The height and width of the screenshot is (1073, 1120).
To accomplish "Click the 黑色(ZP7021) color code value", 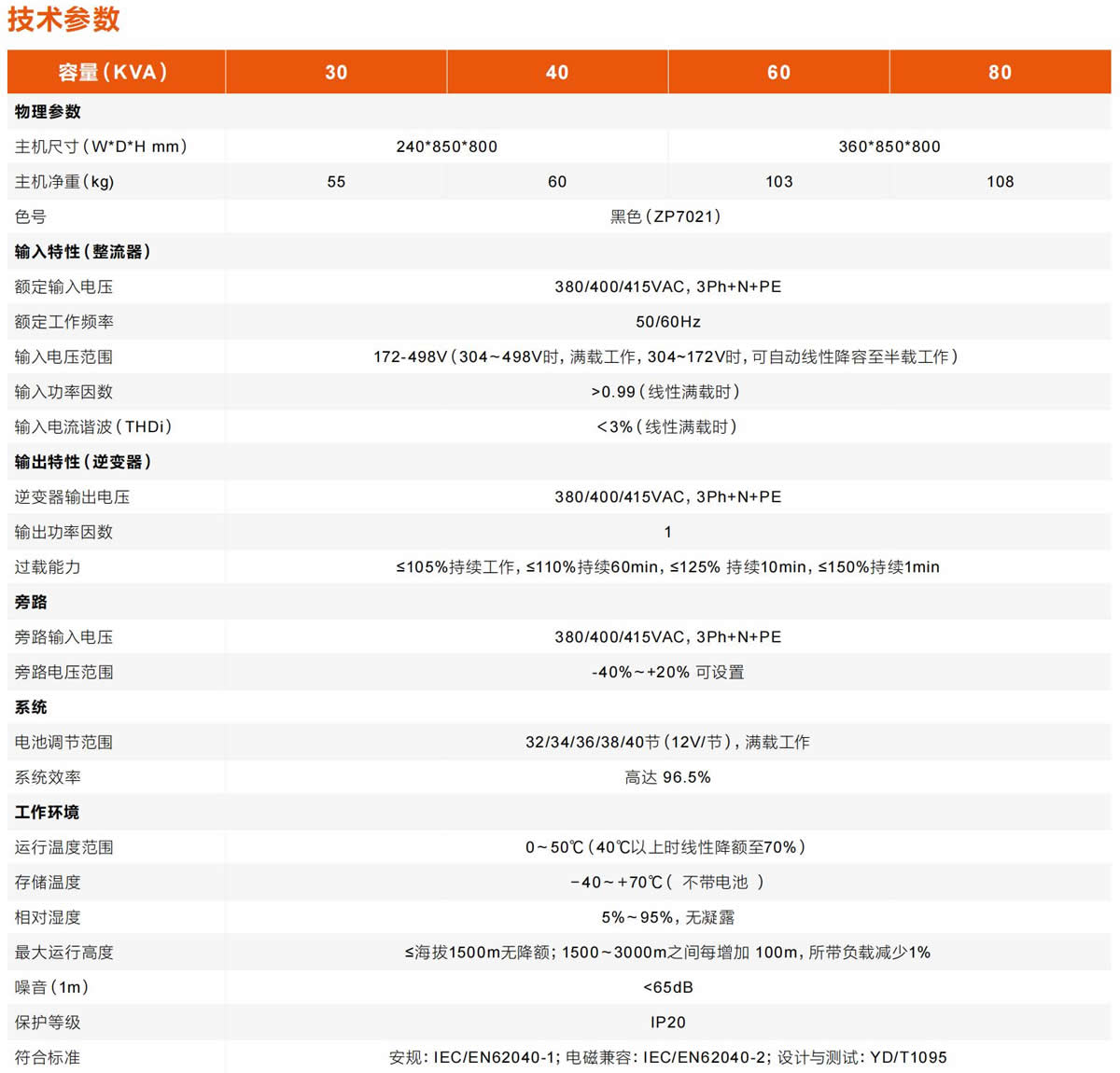I will (665, 216).
